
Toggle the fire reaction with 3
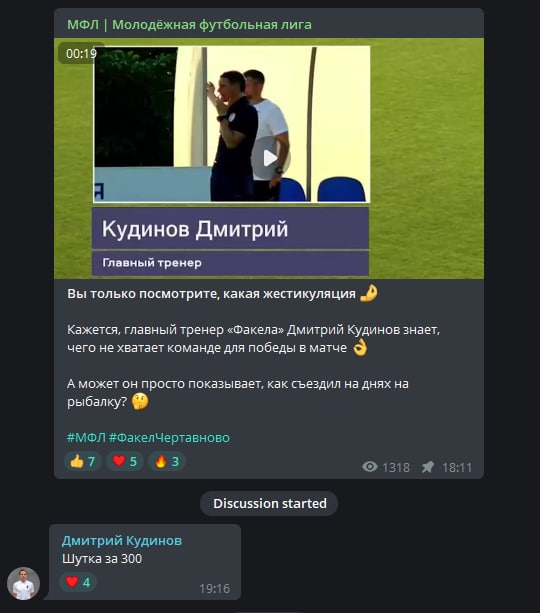coord(167,461)
